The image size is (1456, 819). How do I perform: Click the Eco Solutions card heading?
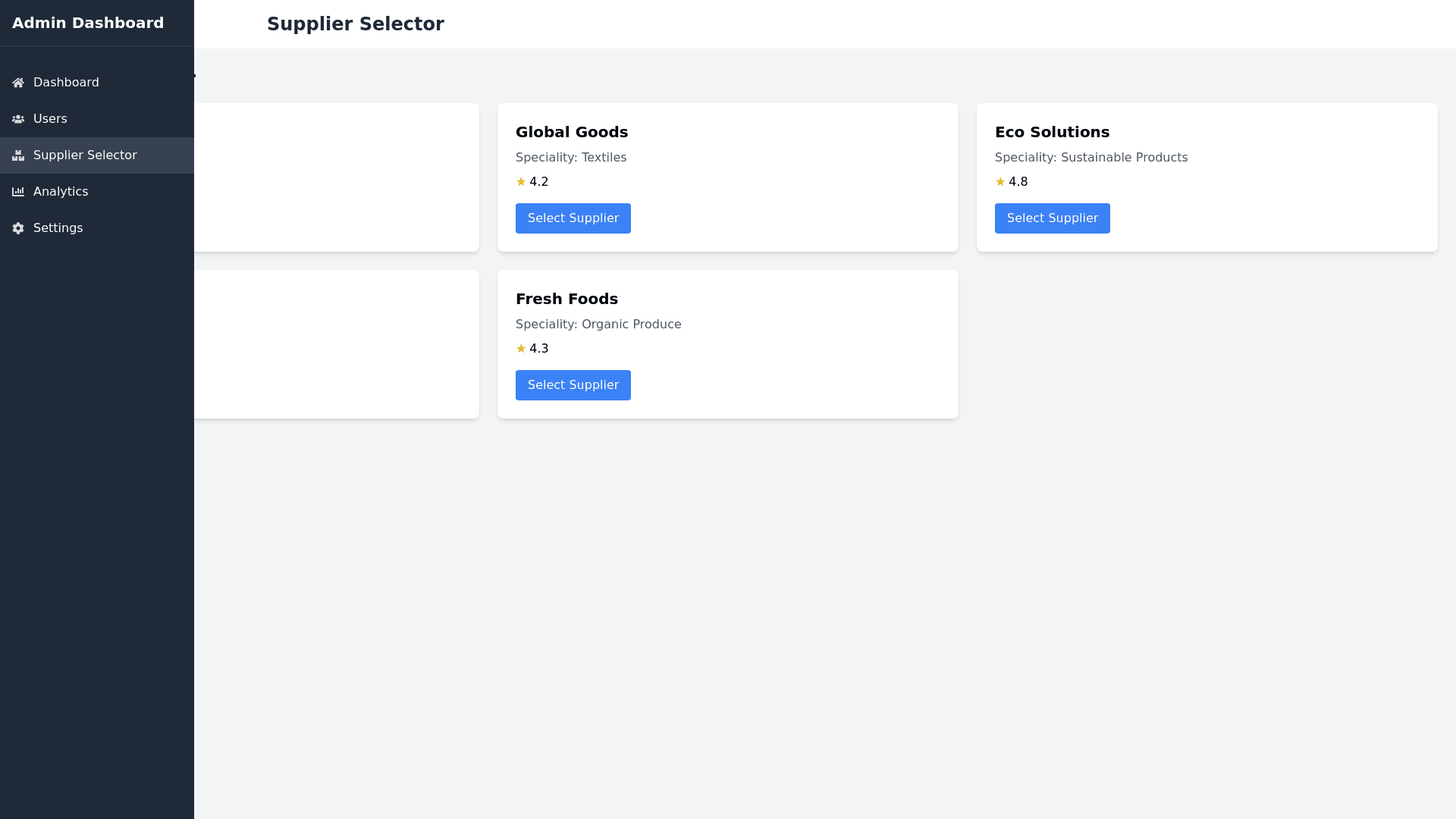point(1052,132)
